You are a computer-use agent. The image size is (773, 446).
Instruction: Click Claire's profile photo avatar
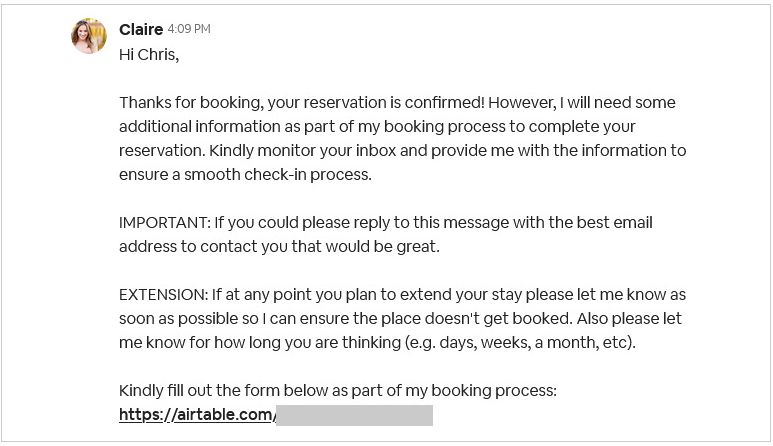[89, 36]
